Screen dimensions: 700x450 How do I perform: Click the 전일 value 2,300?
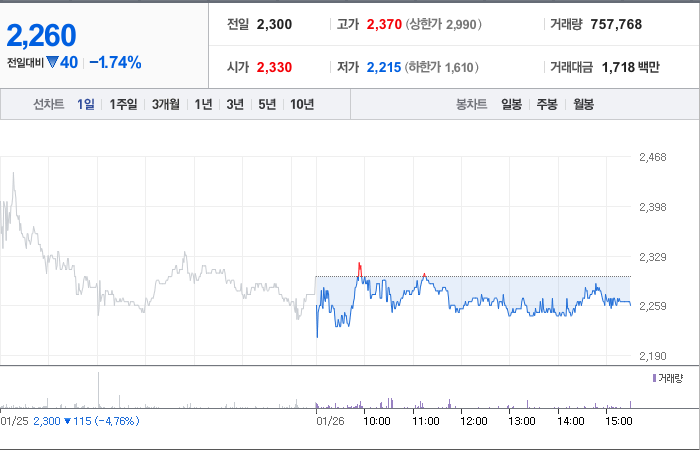pyautogui.click(x=274, y=24)
